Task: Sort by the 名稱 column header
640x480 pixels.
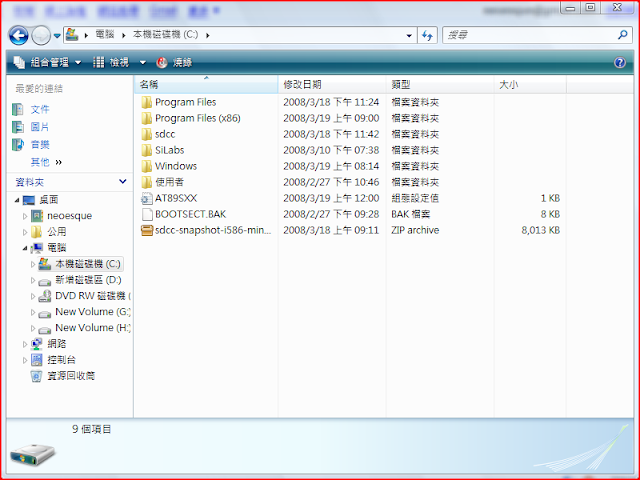Action: tap(206, 84)
